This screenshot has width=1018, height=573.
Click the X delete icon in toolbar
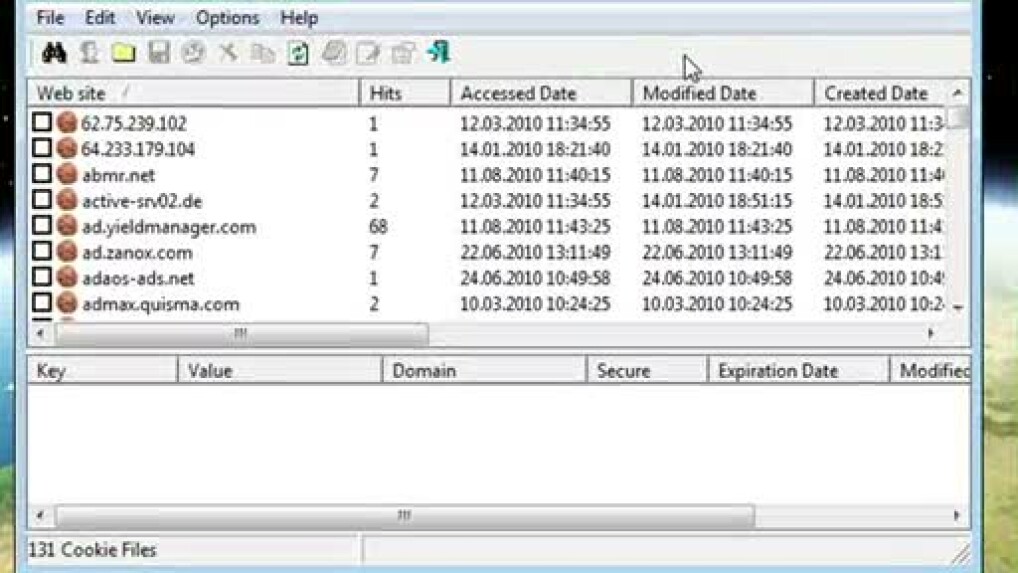click(228, 53)
